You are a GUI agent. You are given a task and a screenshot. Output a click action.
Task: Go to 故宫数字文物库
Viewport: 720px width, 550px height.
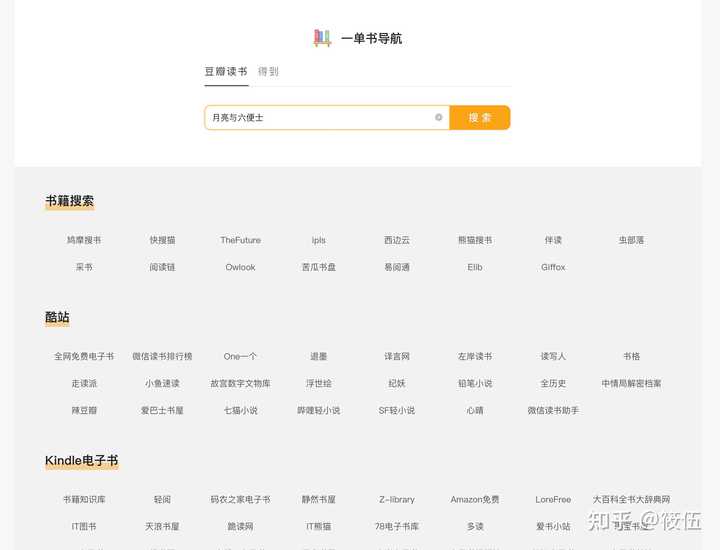[x=240, y=383]
